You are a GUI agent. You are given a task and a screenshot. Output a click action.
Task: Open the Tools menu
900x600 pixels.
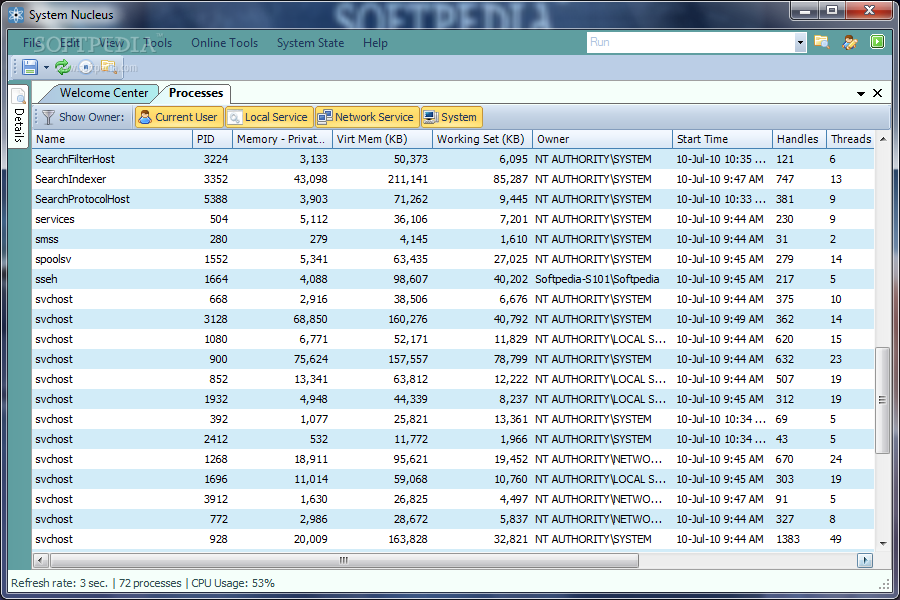coord(158,43)
